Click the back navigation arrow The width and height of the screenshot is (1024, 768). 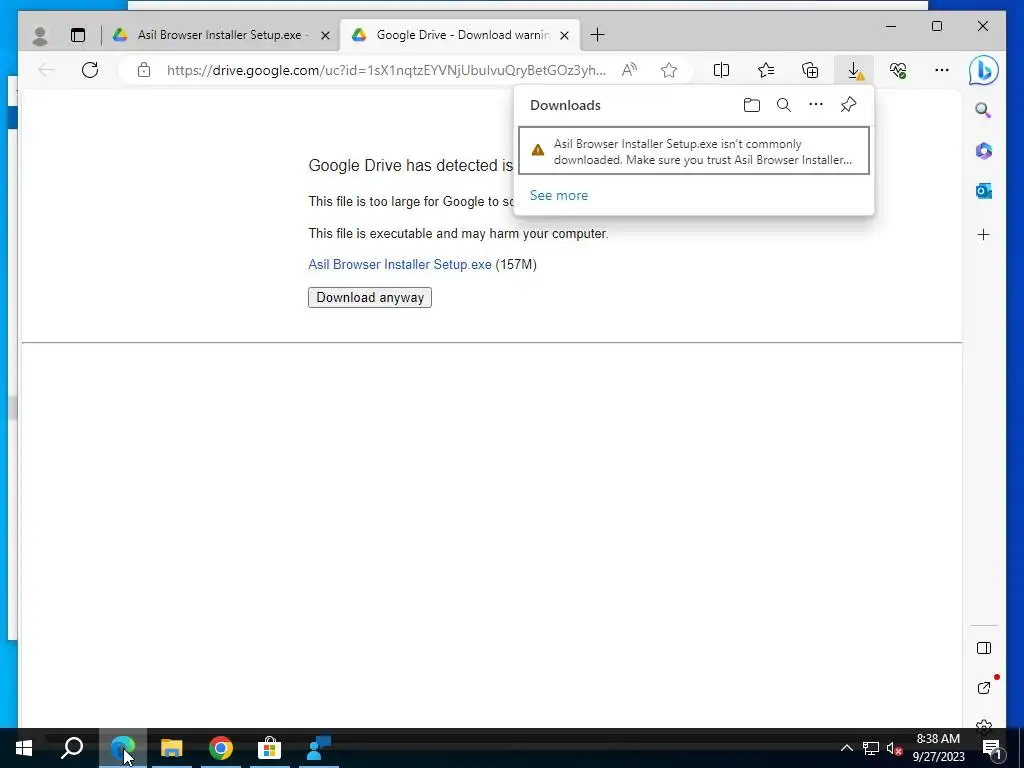[x=46, y=70]
